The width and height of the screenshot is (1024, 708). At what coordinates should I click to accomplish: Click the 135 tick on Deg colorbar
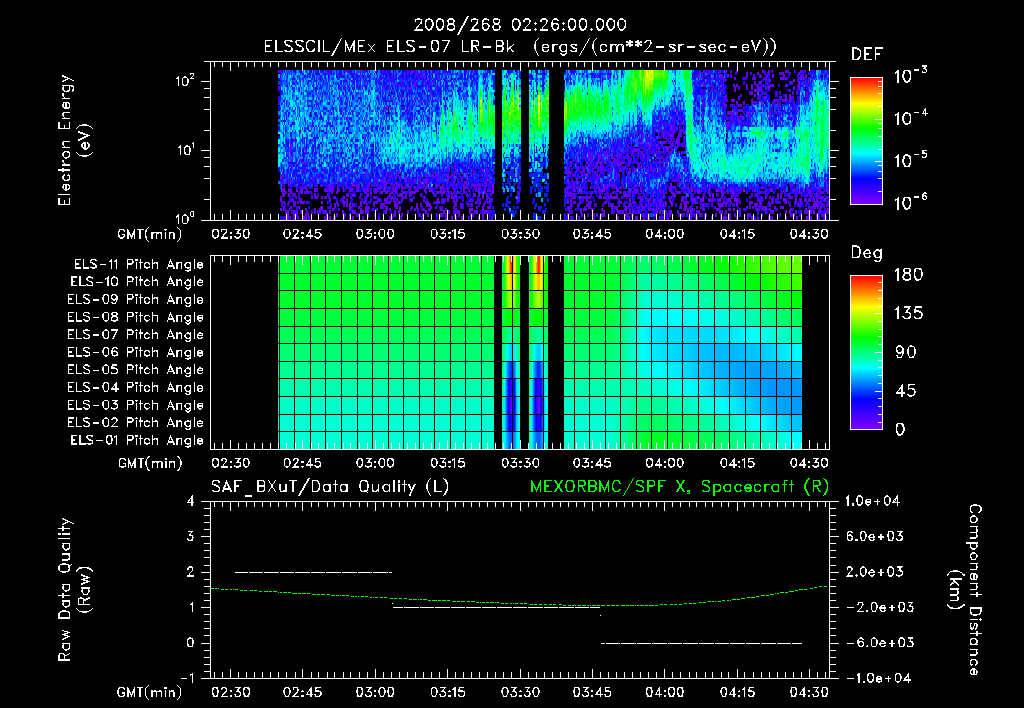tap(908, 314)
